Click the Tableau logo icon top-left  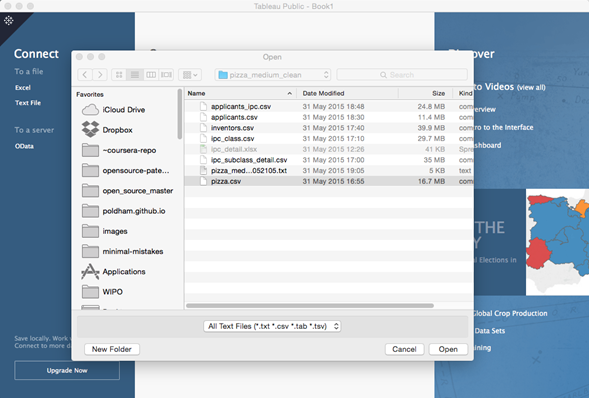click(9, 20)
